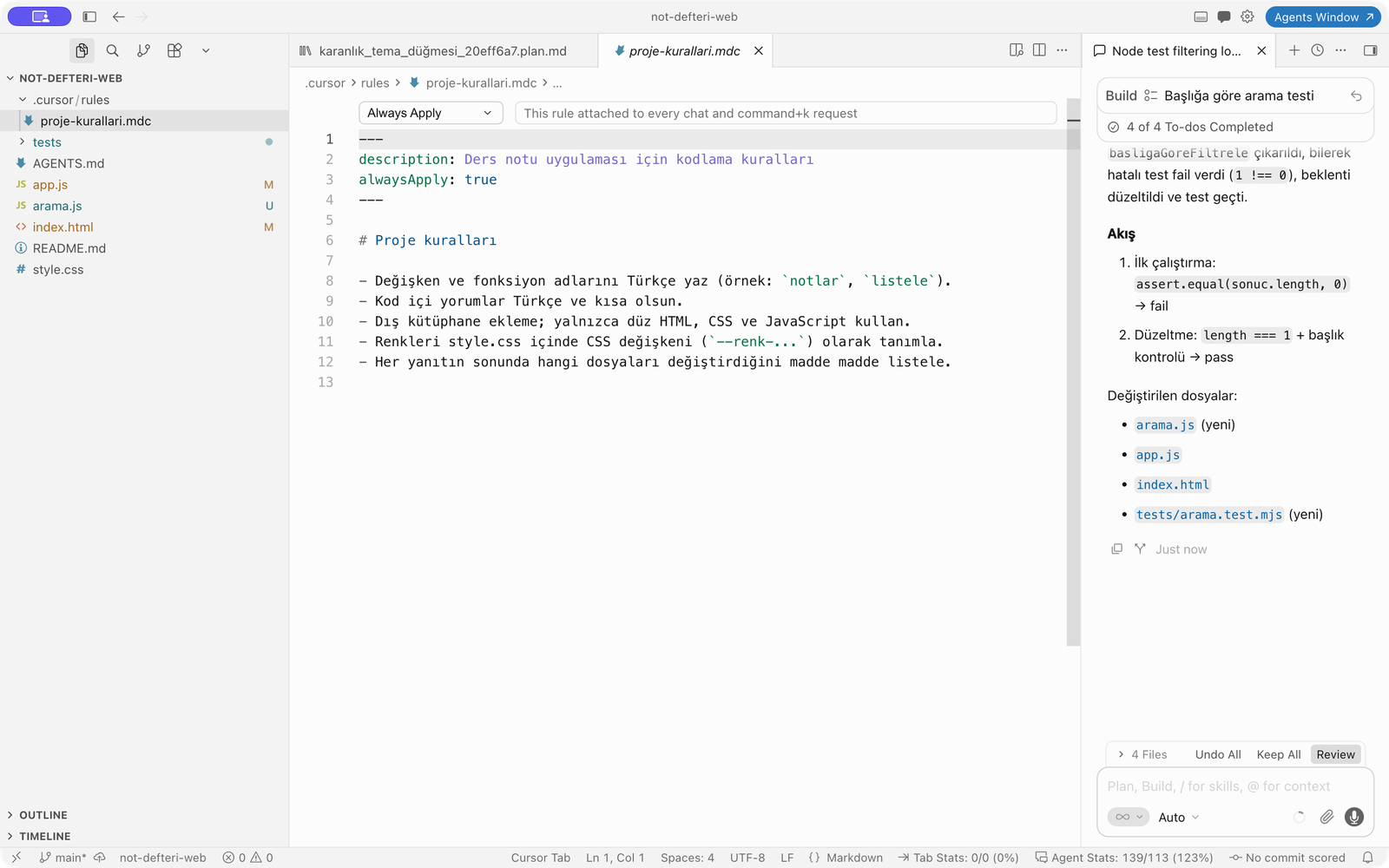This screenshot has height=868, width=1389.
Task: Open settings gear in title bar
Action: tap(1247, 16)
